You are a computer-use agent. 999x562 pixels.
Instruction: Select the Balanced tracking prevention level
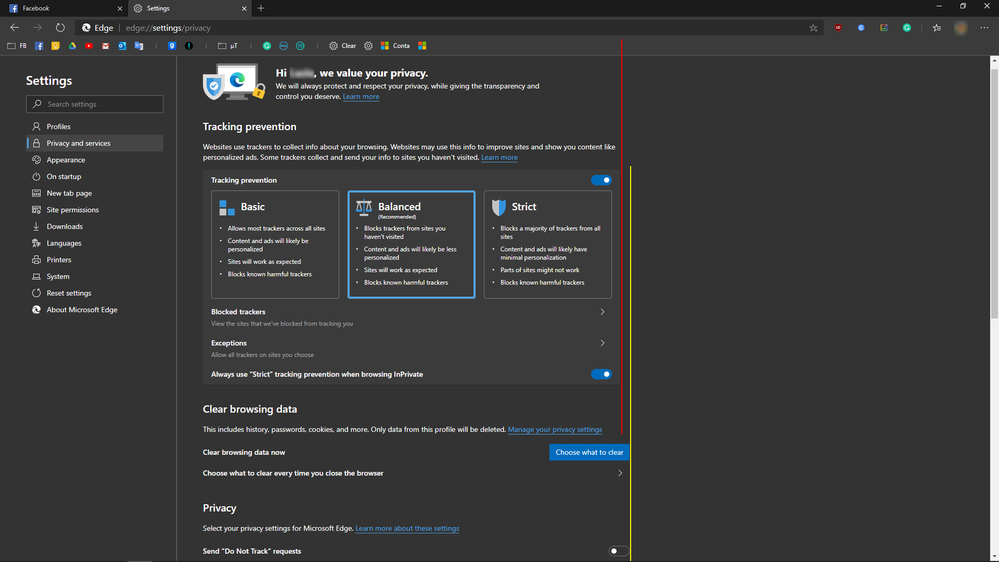(x=412, y=245)
